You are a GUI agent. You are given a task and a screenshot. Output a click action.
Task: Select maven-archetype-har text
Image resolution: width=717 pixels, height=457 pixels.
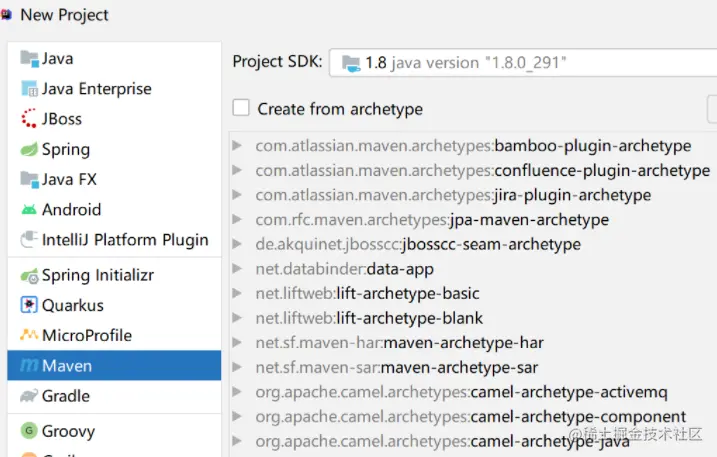pos(464,343)
